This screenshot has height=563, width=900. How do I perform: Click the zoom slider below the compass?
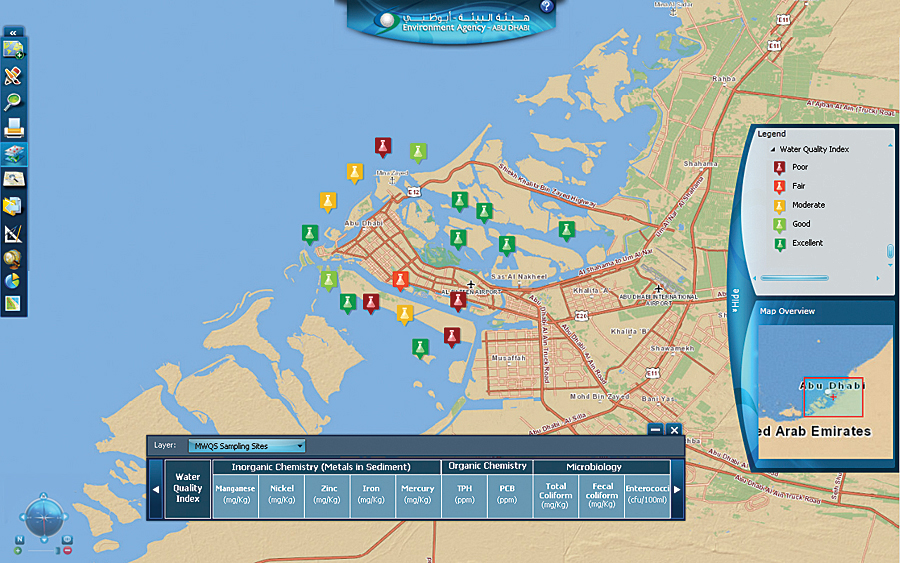(x=41, y=551)
